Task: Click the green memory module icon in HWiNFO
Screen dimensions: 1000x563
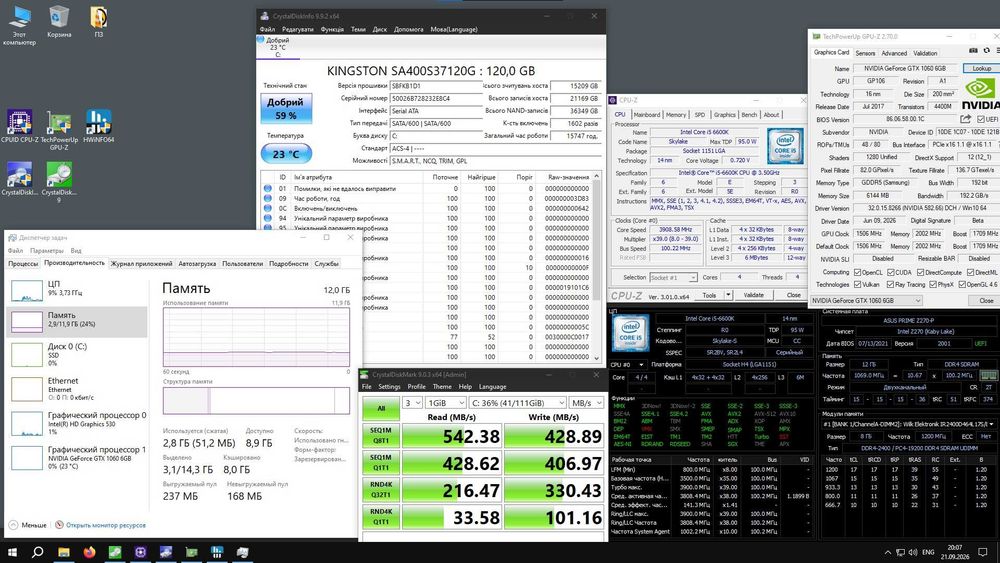Action: click(x=989, y=376)
